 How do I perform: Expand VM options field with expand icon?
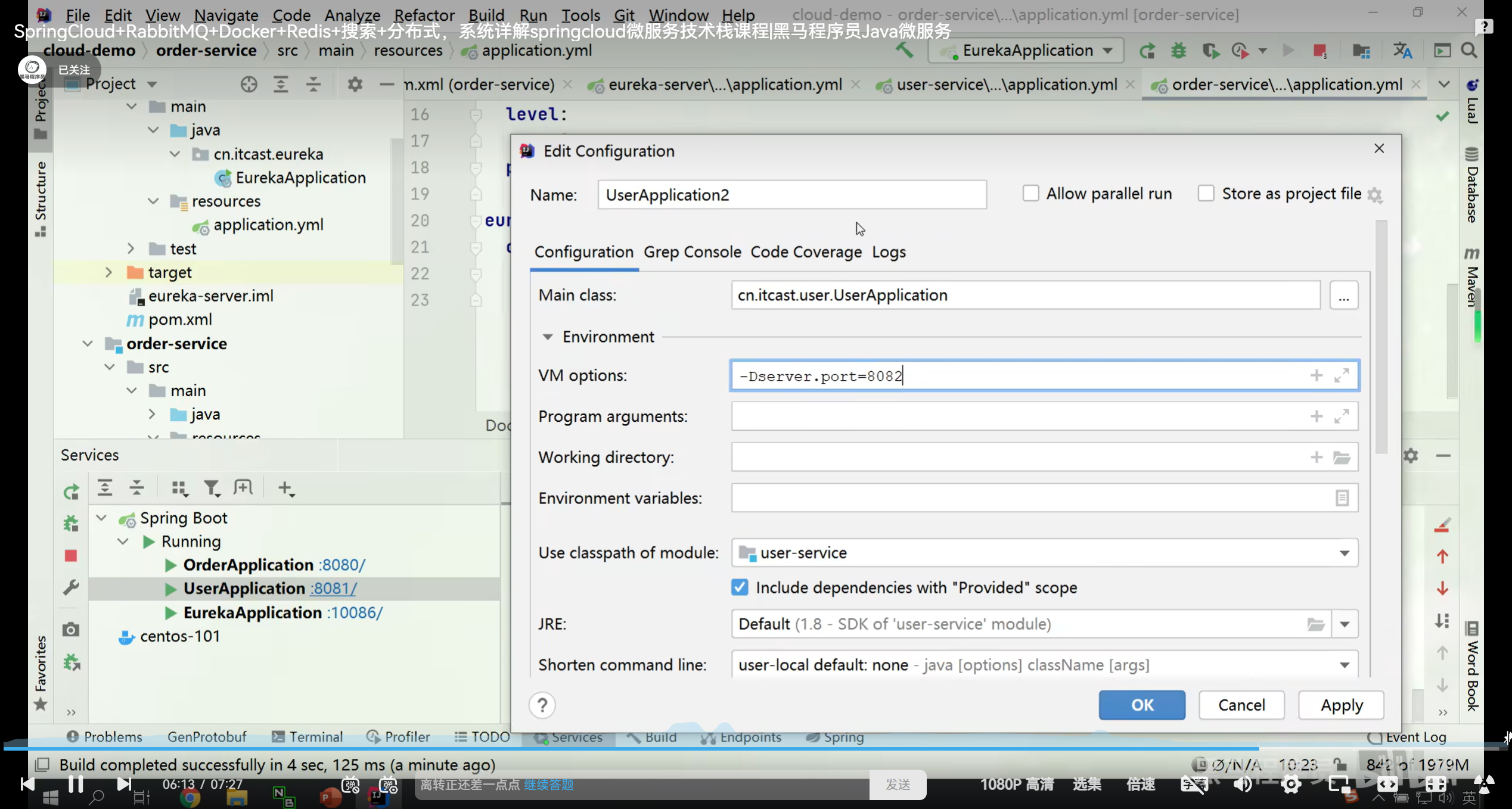[1342, 375]
